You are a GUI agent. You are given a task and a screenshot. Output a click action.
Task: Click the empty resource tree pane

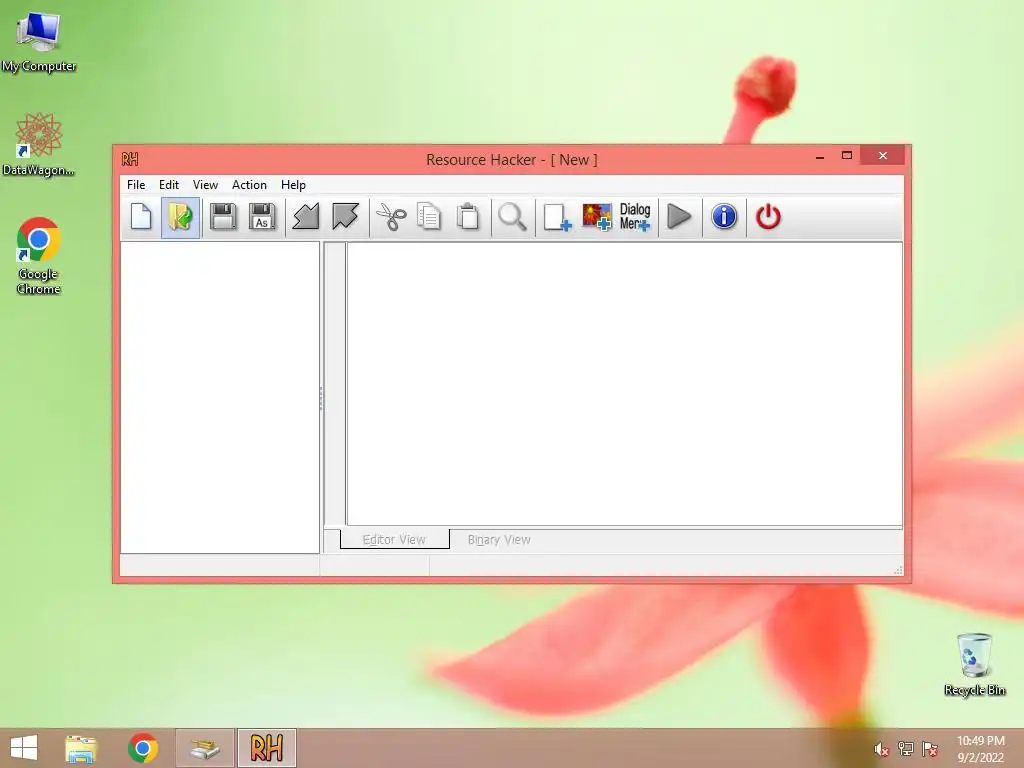220,397
